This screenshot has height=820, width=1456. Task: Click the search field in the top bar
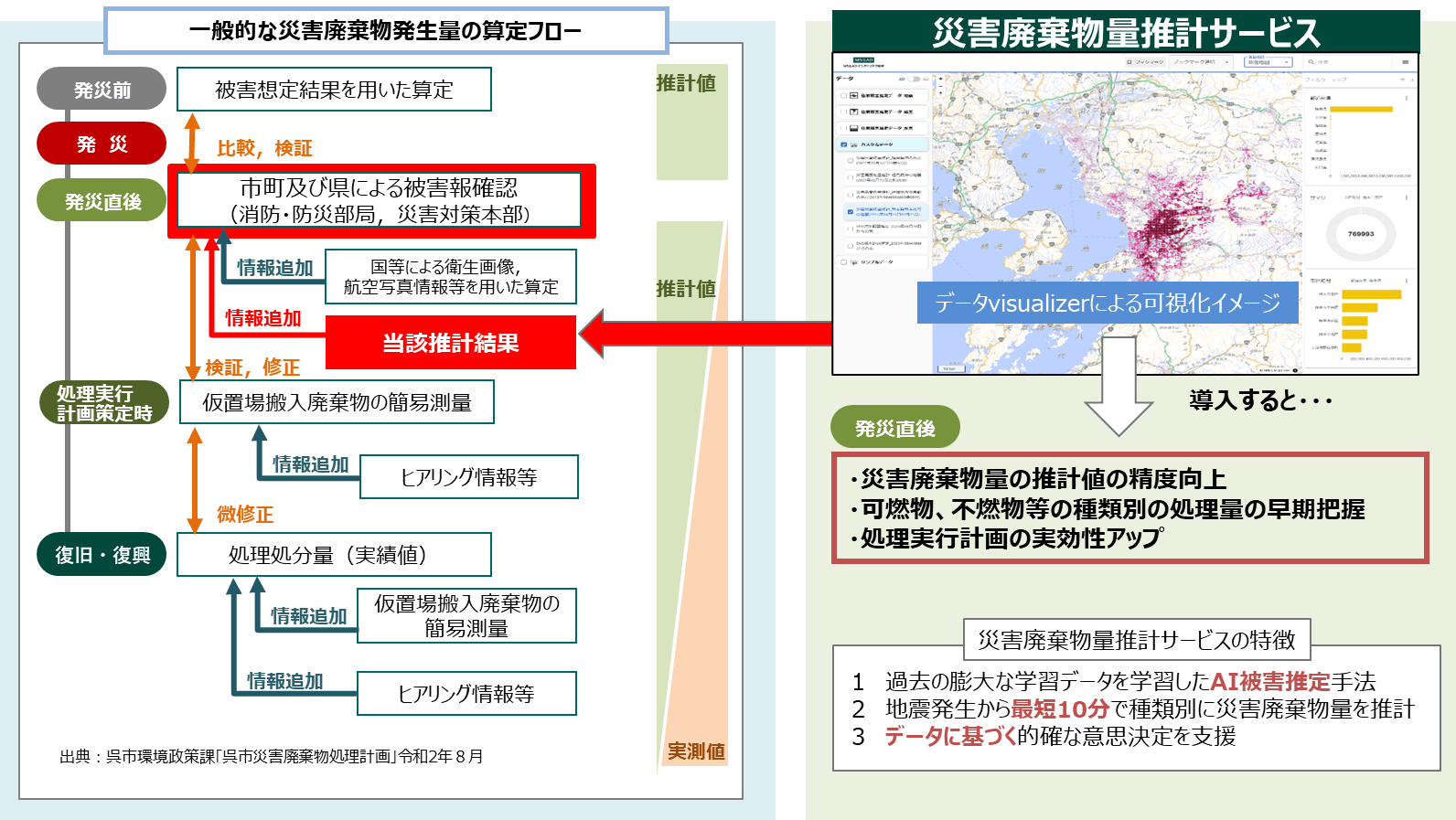point(1345,62)
